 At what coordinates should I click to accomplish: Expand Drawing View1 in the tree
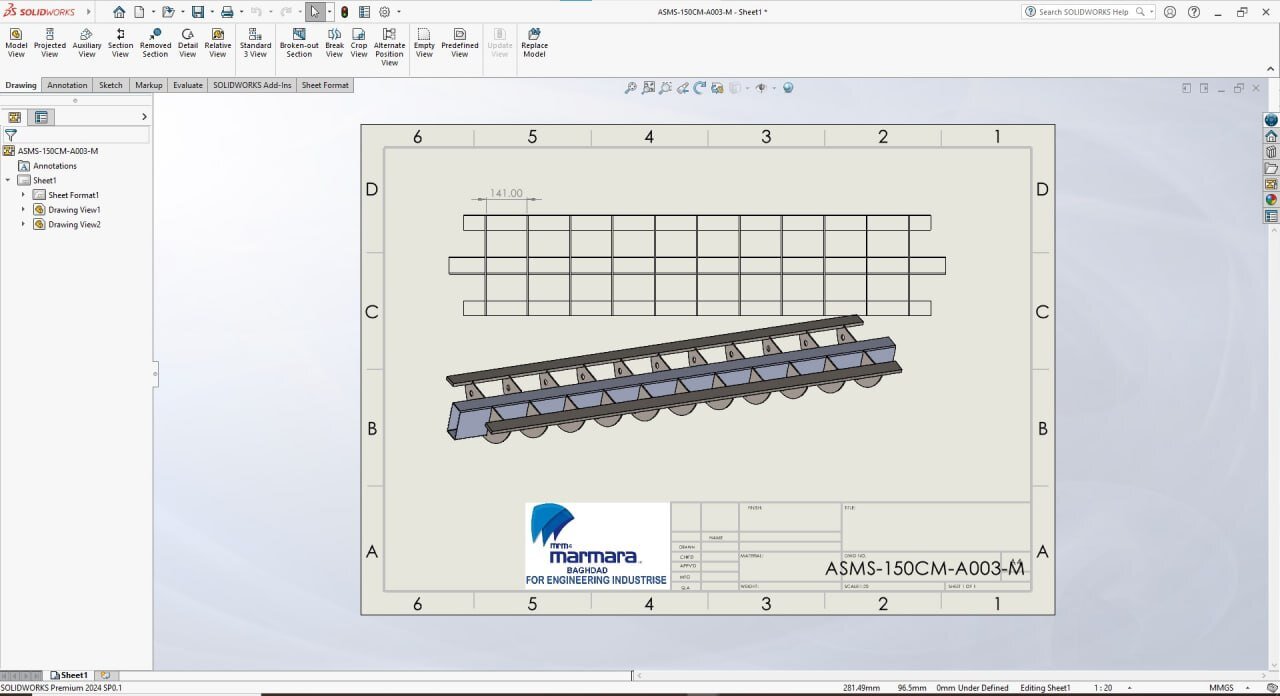23,210
